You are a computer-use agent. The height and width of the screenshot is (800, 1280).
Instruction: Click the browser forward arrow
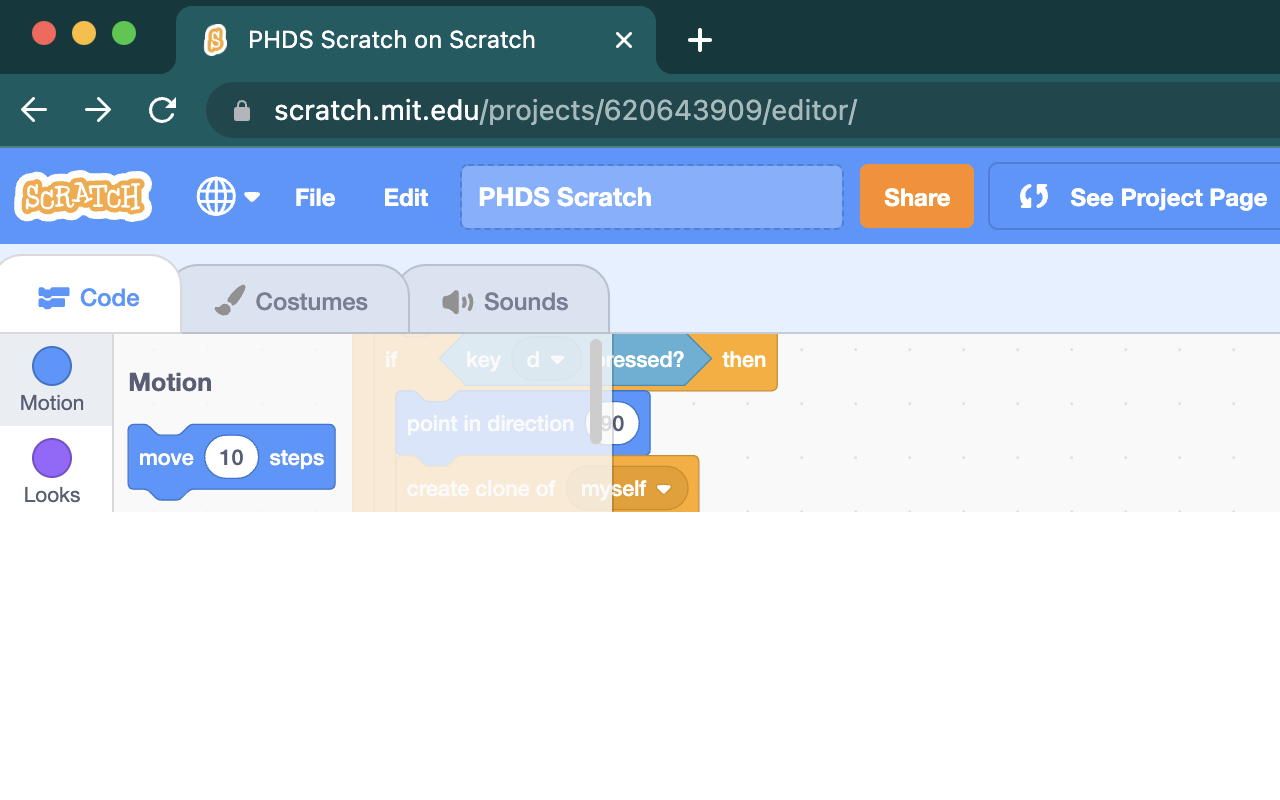pos(98,110)
